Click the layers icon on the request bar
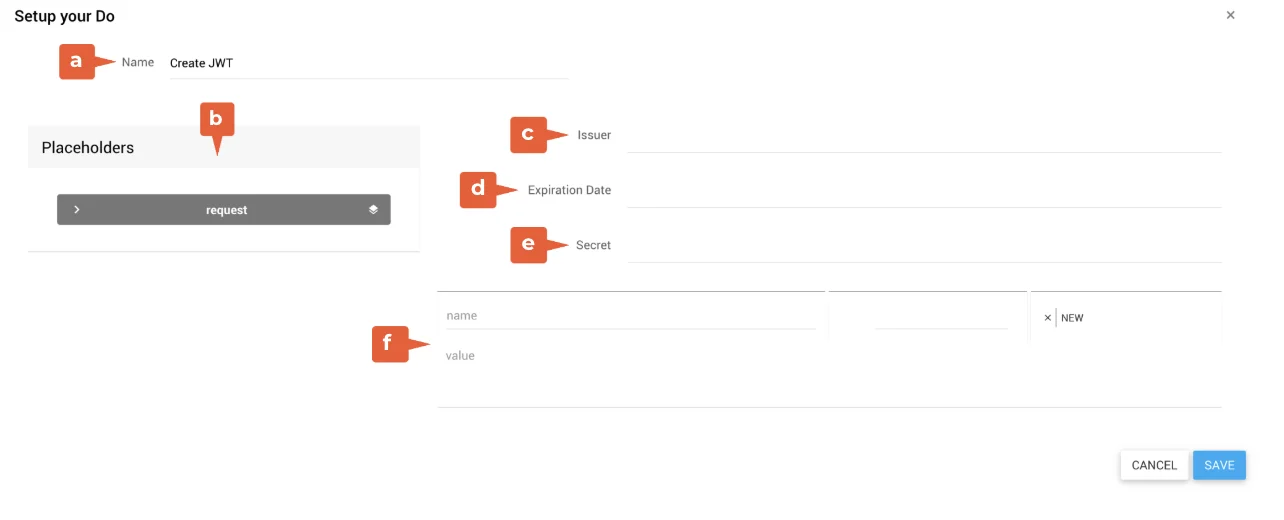The width and height of the screenshot is (1284, 520). point(373,210)
